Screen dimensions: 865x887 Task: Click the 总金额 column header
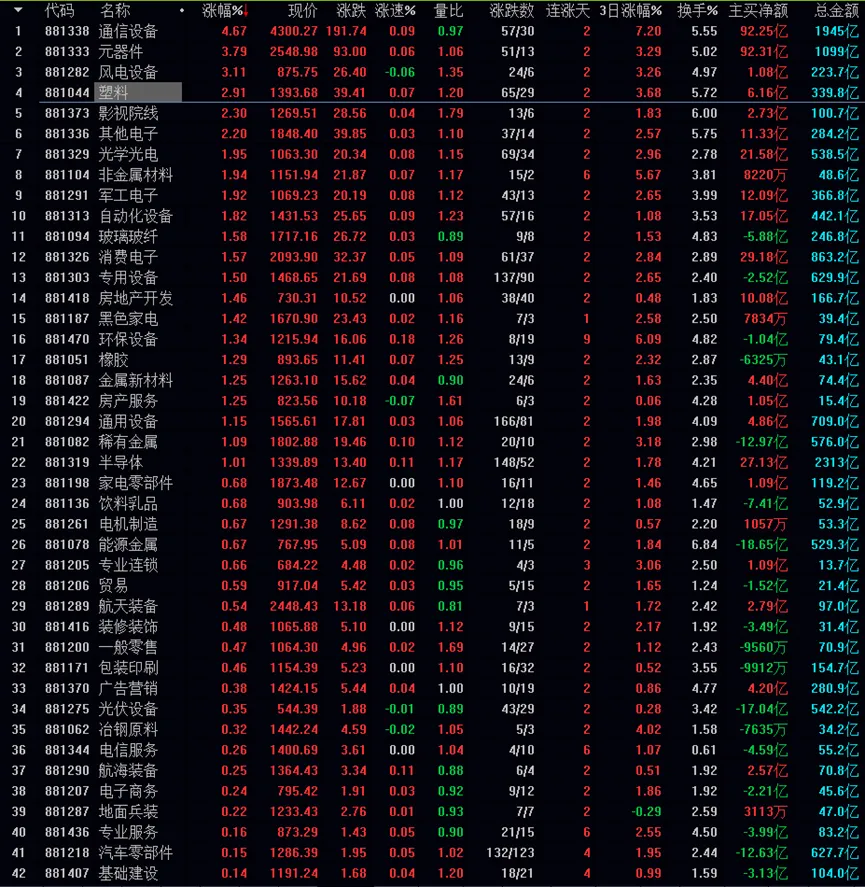click(x=837, y=10)
